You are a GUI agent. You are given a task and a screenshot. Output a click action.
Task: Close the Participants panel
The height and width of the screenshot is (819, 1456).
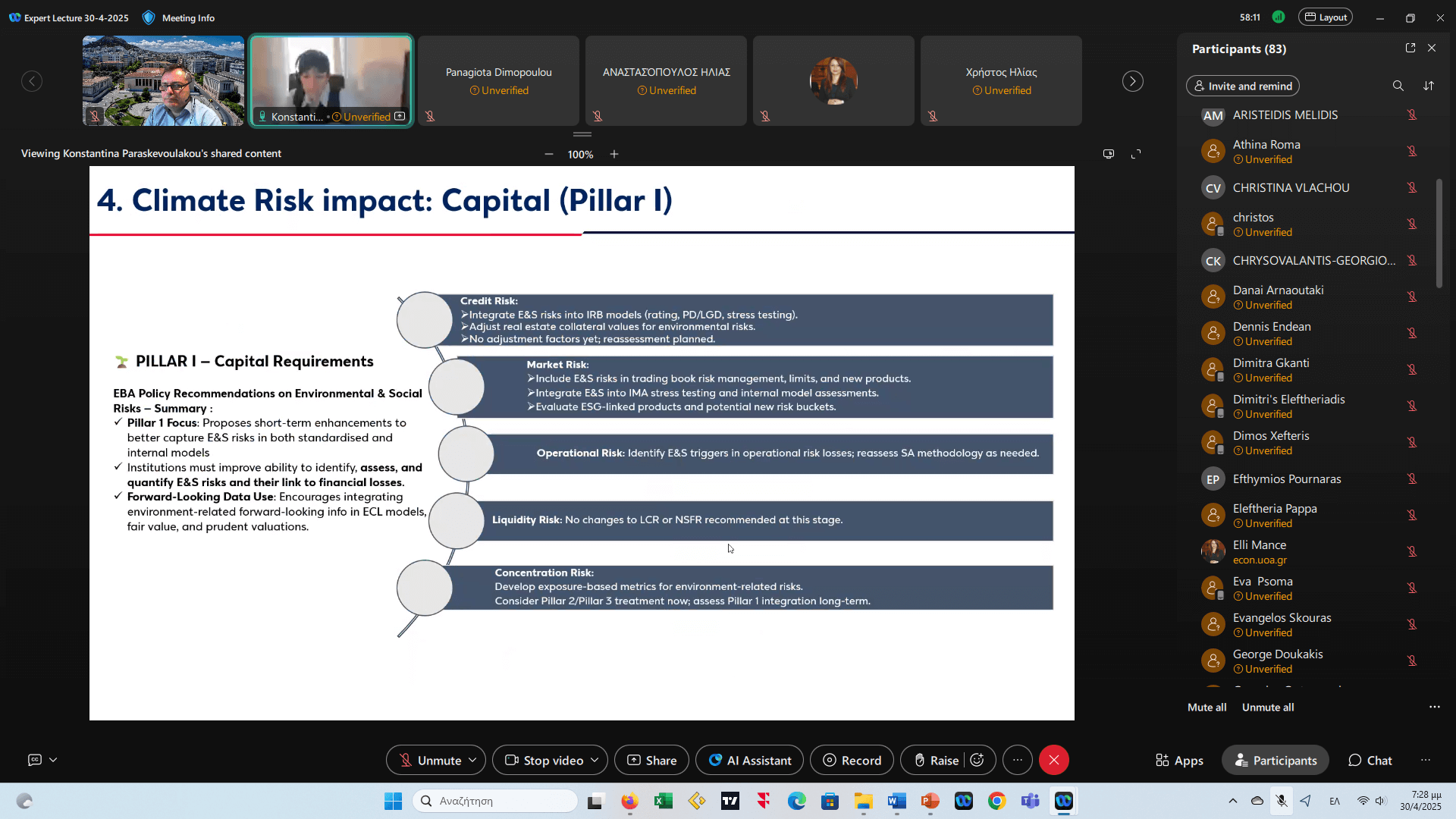pos(1432,48)
